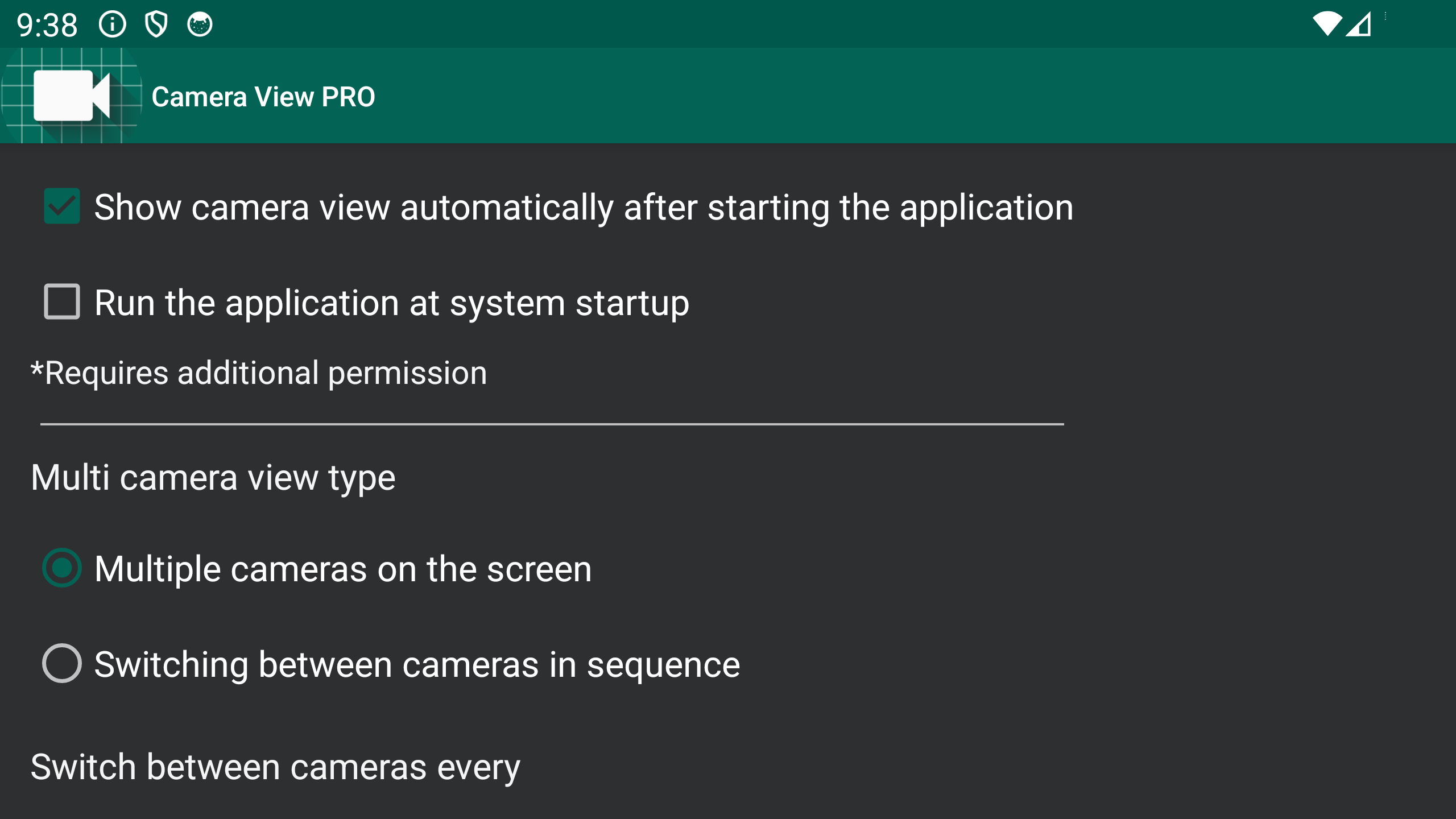This screenshot has width=1456, height=819.
Task: Tap the 'Switch between cameras every' label
Action: pos(275,767)
